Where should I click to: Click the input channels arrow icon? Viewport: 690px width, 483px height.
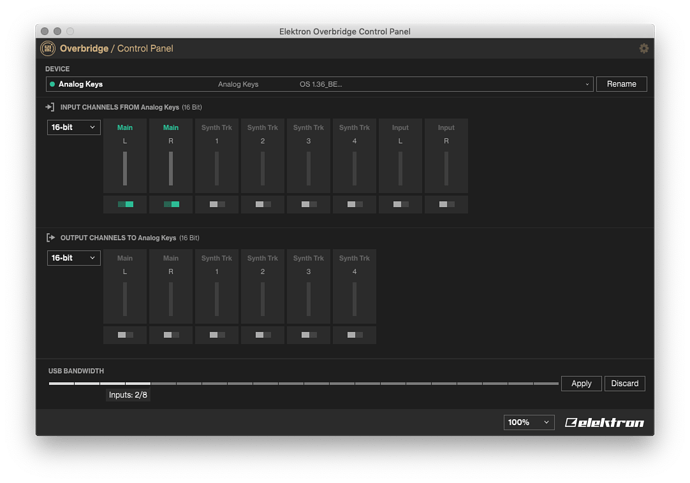[50, 107]
